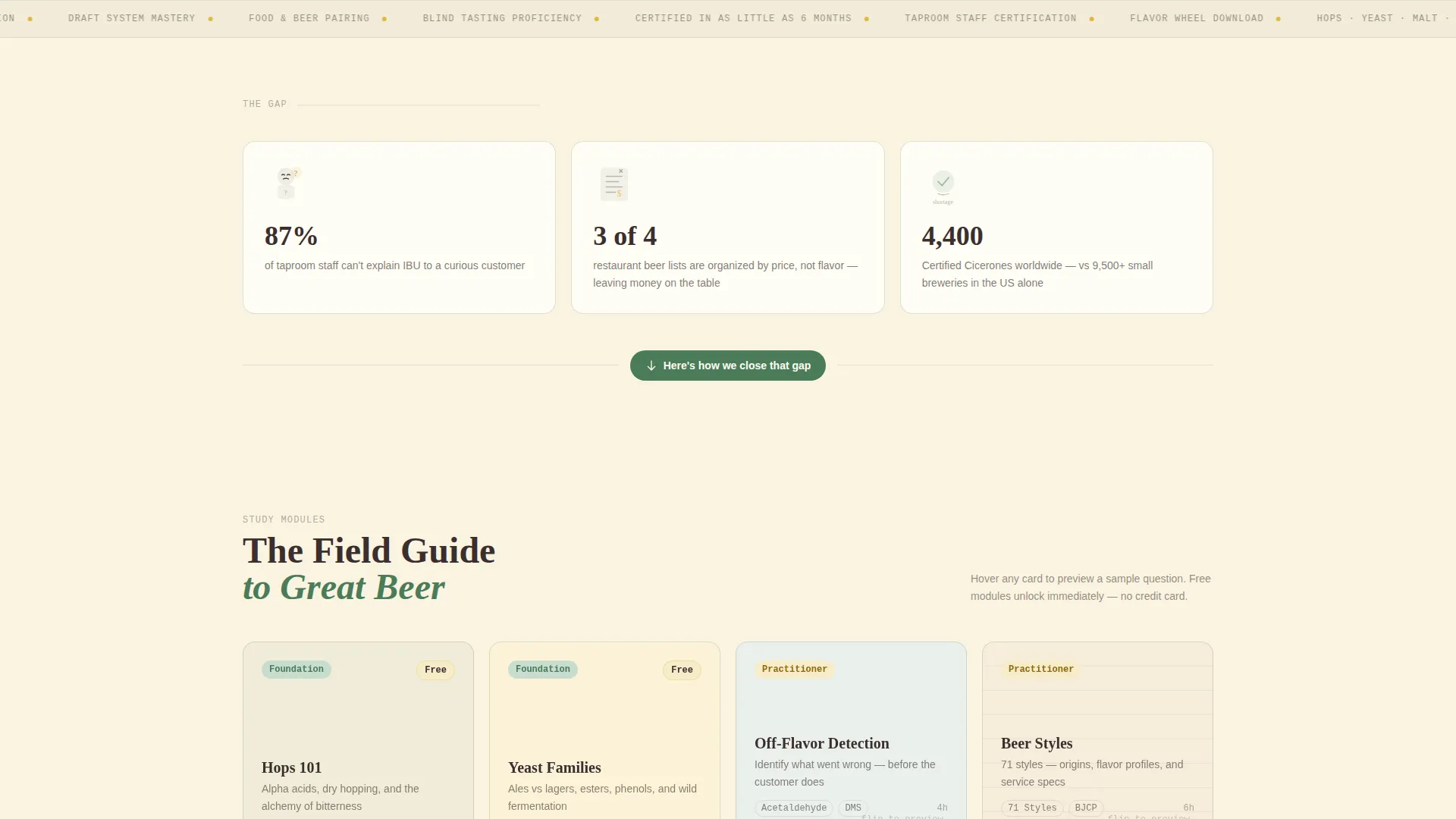Open the Off-Flavor Detection module card
Image resolution: width=1456 pixels, height=819 pixels.
851,730
